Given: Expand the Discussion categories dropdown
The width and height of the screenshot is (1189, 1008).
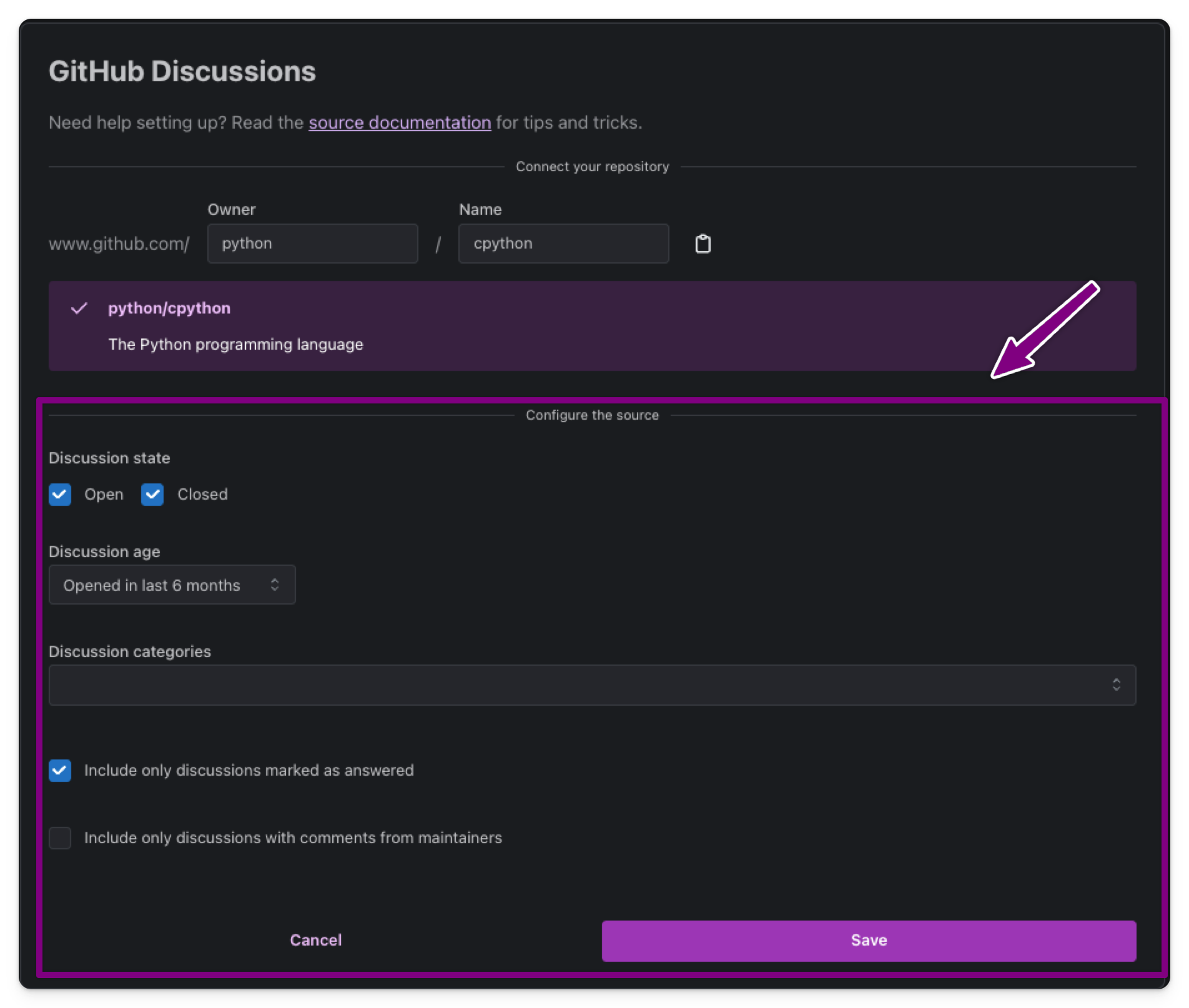Looking at the screenshot, I should click(592, 685).
